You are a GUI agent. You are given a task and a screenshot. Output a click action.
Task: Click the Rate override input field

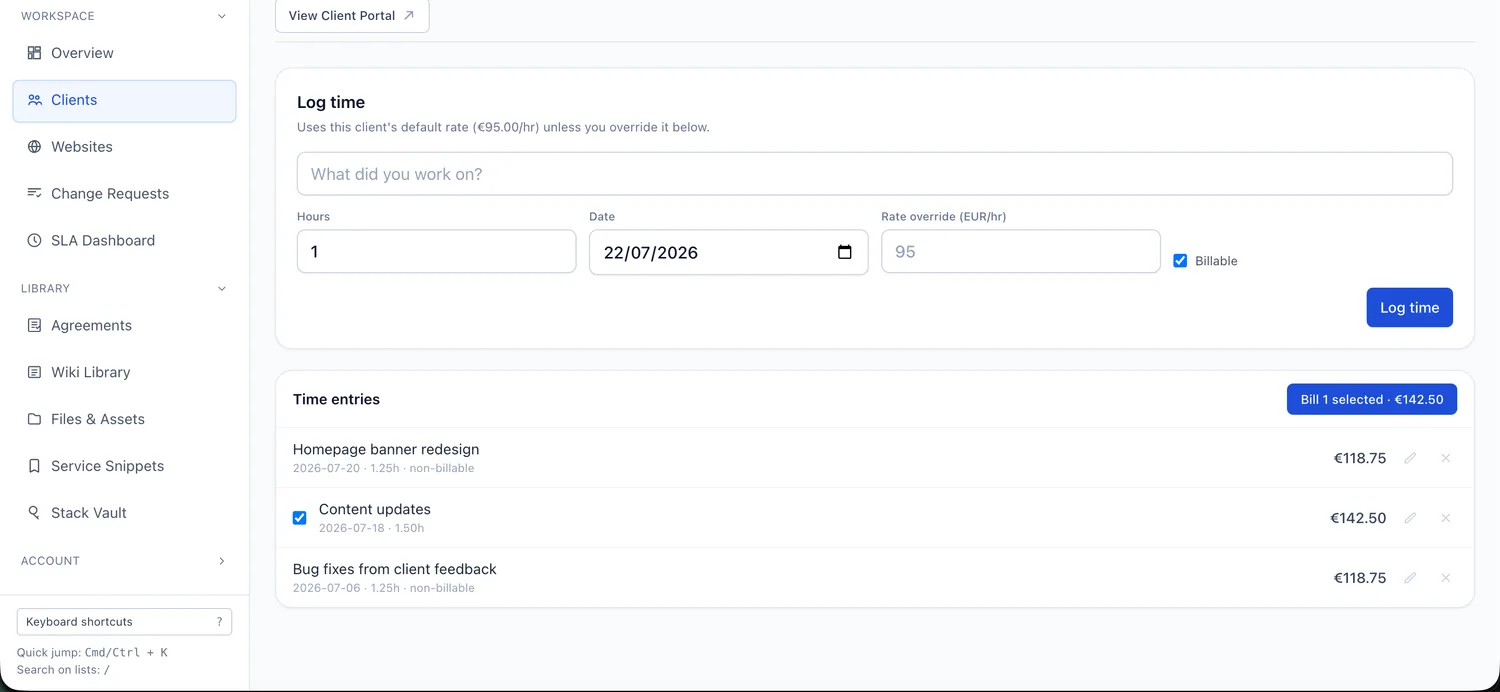(x=1020, y=252)
